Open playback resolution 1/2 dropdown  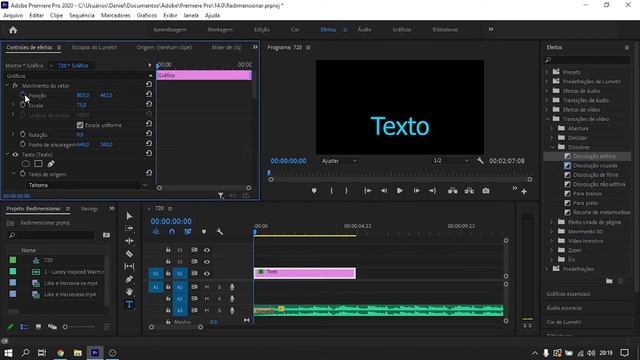point(451,160)
